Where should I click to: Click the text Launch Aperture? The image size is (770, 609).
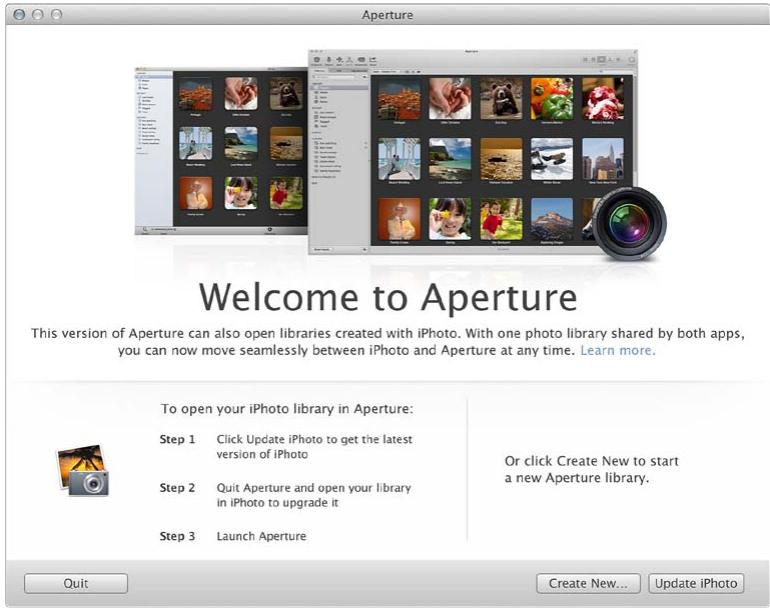tap(261, 536)
